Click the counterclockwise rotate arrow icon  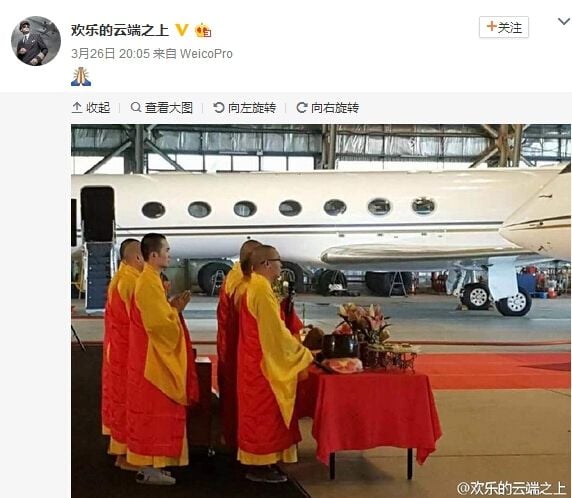tap(219, 107)
